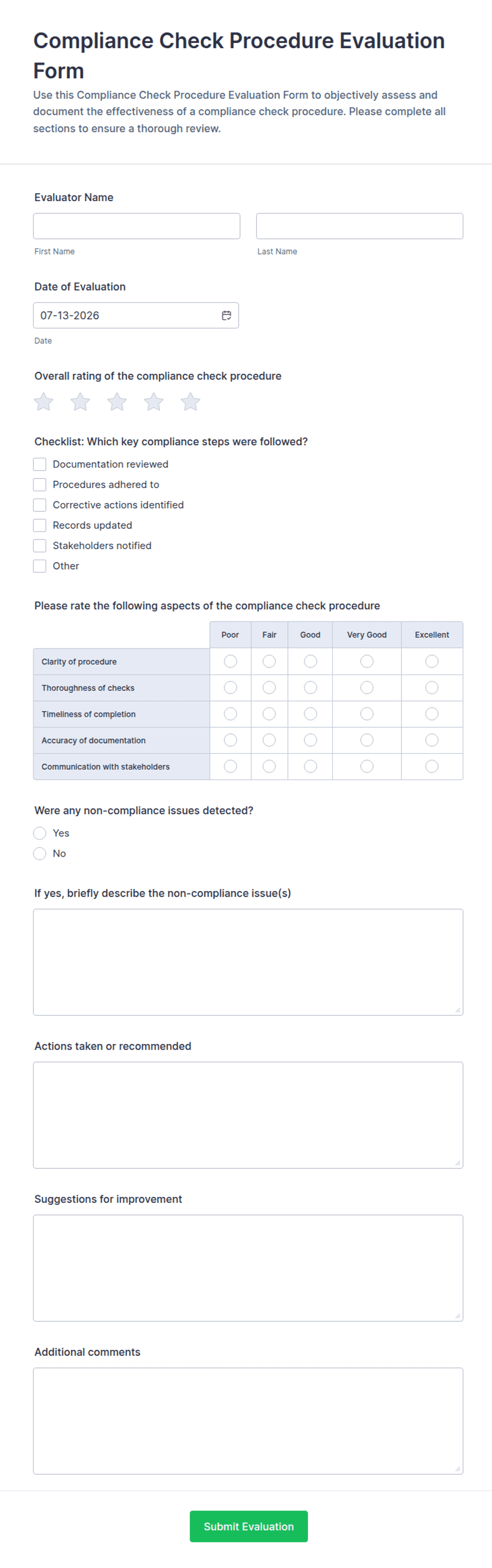This screenshot has width=492, height=1568.
Task: Select Poor for Timeliness of completion
Action: [x=231, y=714]
